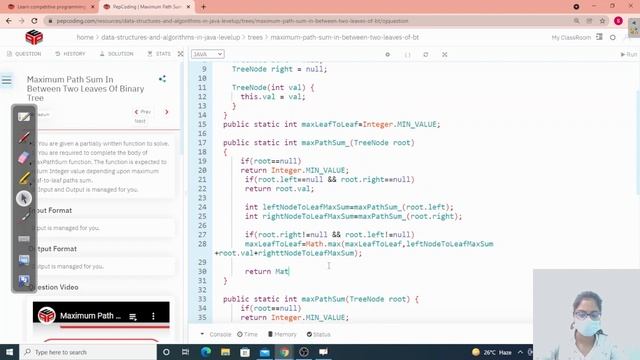Image resolution: width=640 pixels, height=360 pixels.
Task: Switch to the STATS tab
Action: (x=160, y=53)
